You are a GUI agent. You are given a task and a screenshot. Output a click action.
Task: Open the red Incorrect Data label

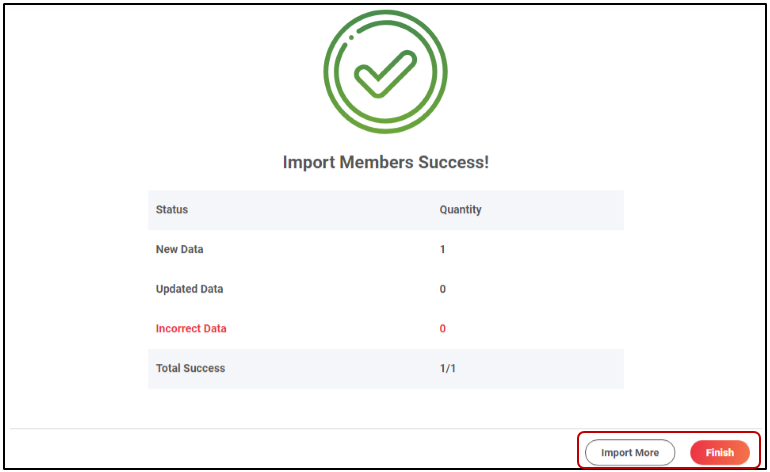click(x=191, y=328)
